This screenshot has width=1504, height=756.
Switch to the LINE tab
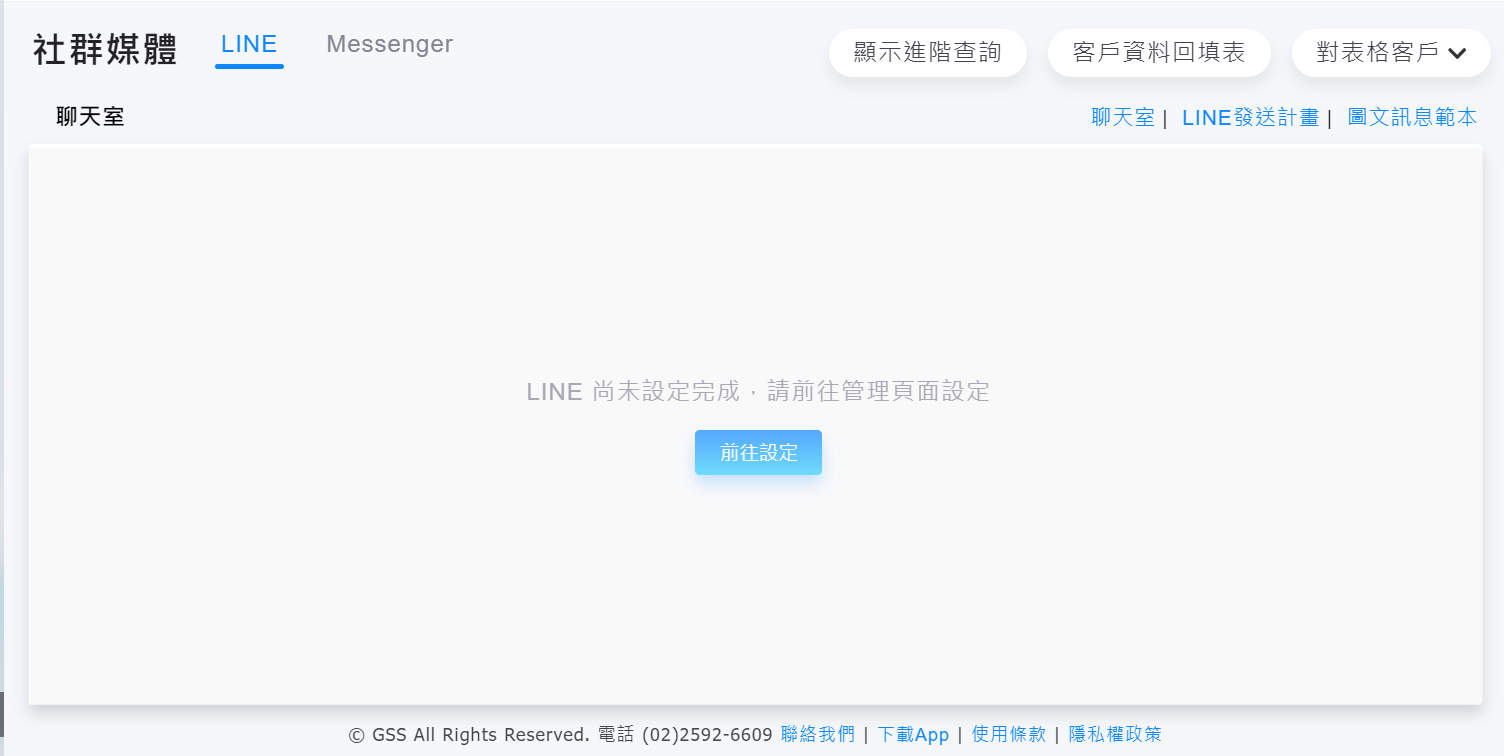(x=249, y=45)
